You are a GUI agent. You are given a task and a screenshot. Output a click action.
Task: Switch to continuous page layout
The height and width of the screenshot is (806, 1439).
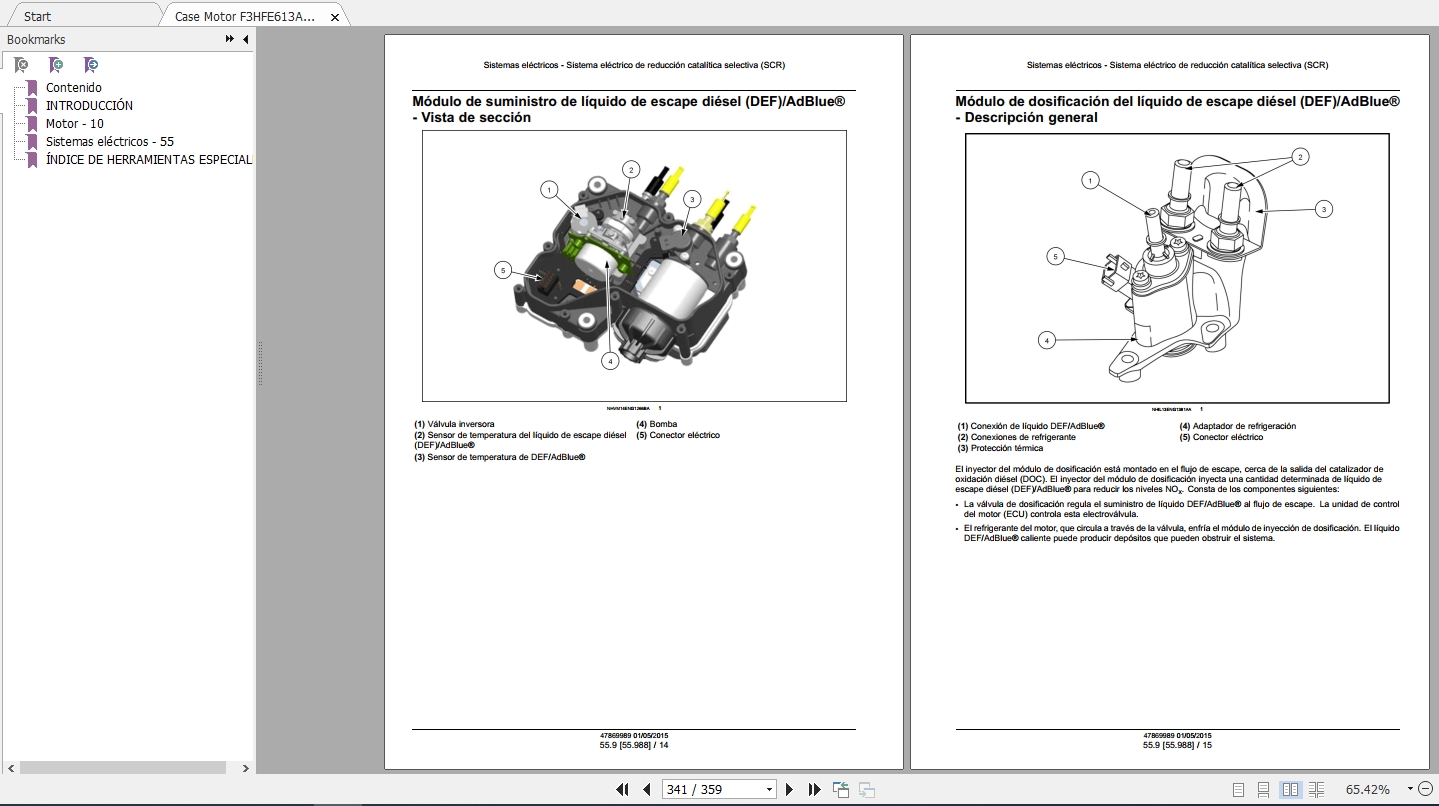(x=1264, y=790)
